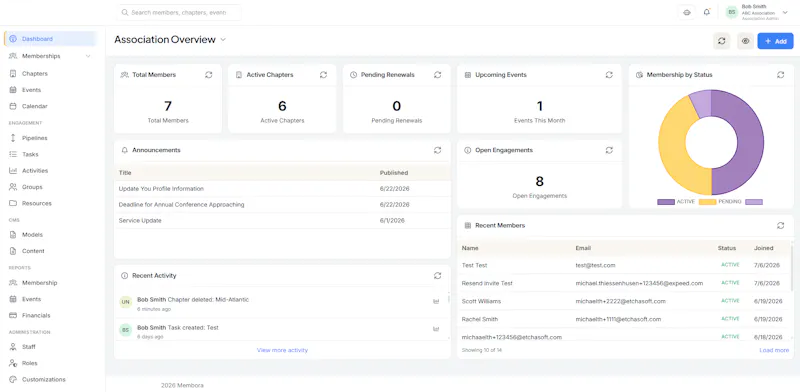The height and width of the screenshot is (392, 800).
Task: Click the BS user avatar in header
Action: (732, 12)
